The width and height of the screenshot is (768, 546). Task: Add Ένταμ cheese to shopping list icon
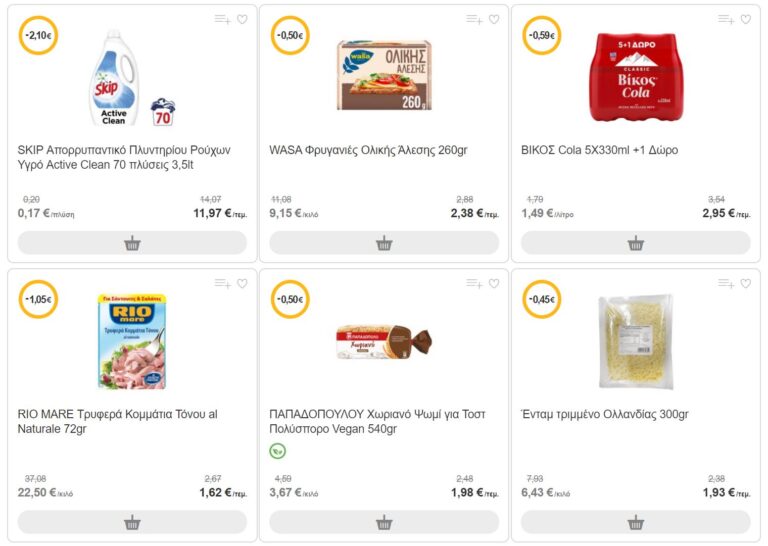[726, 284]
